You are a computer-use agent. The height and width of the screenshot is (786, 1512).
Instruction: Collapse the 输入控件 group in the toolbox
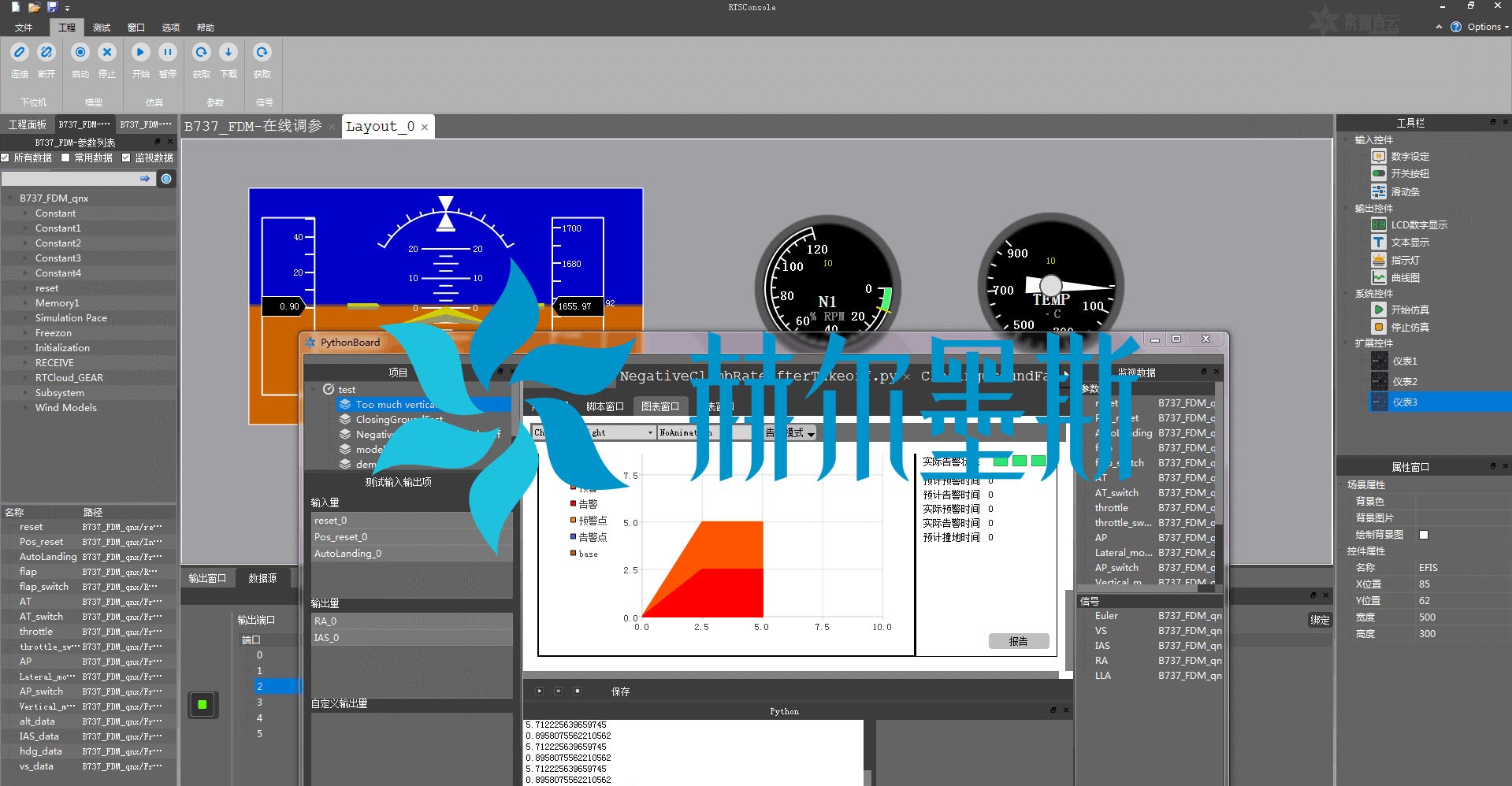1346,140
